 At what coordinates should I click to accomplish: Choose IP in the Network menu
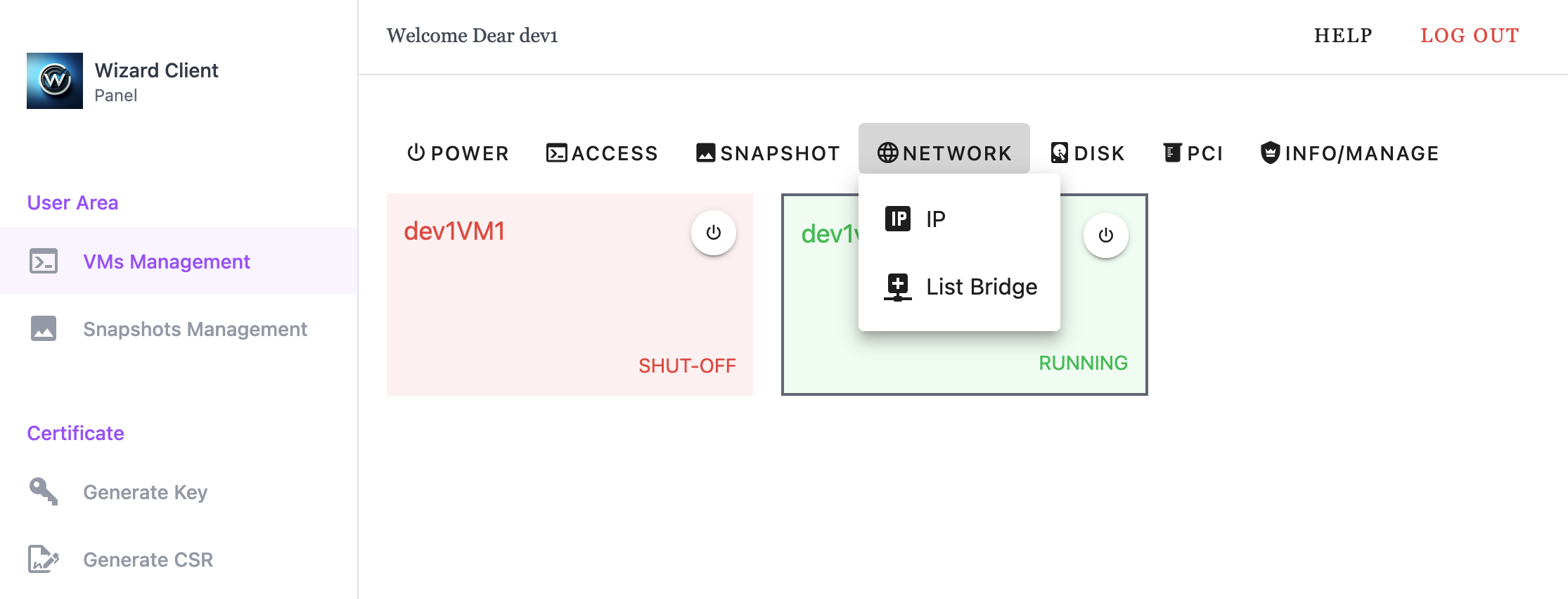coord(936,219)
